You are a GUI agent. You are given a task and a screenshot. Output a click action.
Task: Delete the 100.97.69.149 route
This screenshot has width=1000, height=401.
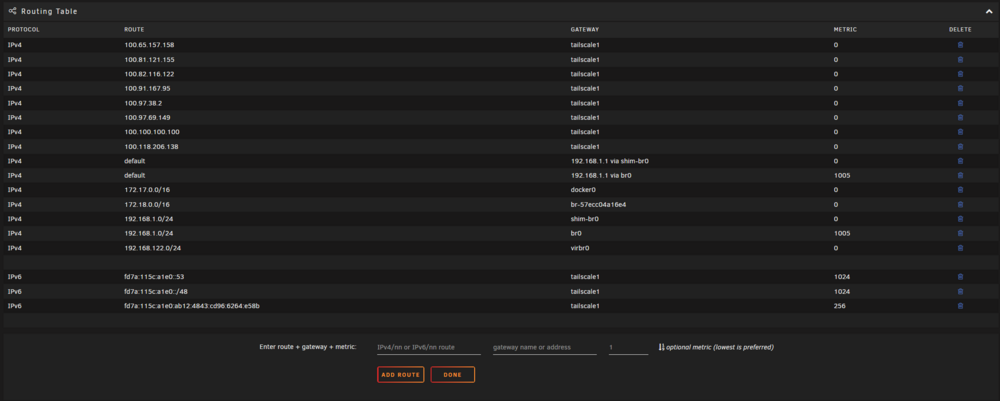tap(960, 117)
